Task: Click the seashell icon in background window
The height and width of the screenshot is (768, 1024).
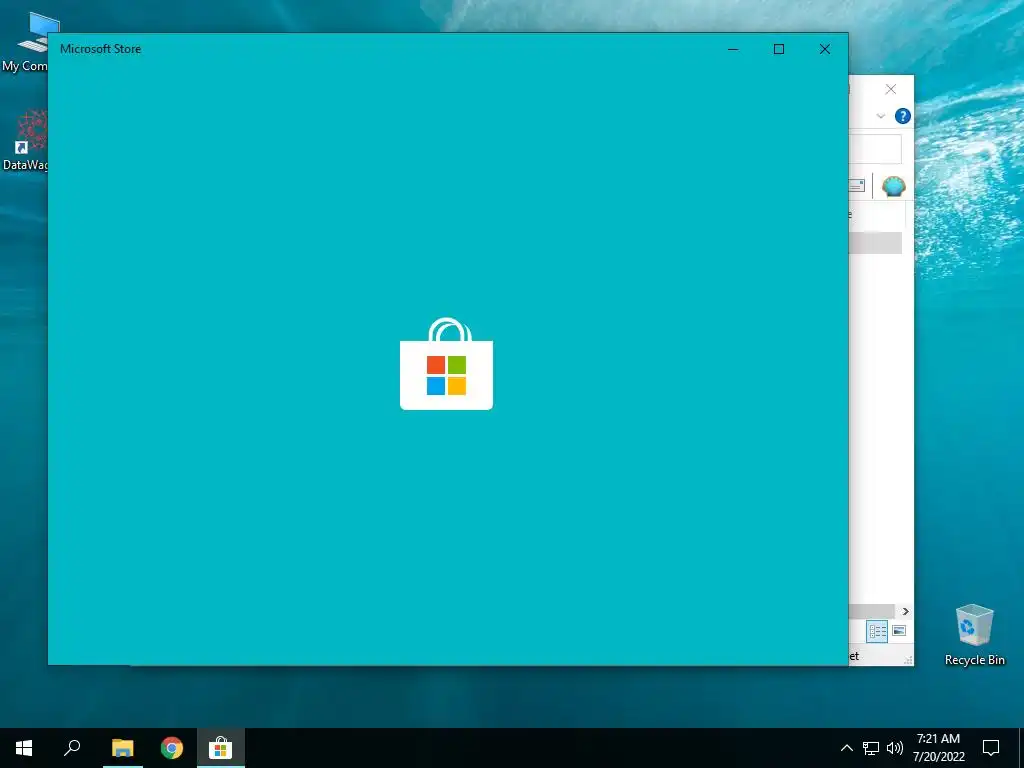Action: tap(893, 187)
